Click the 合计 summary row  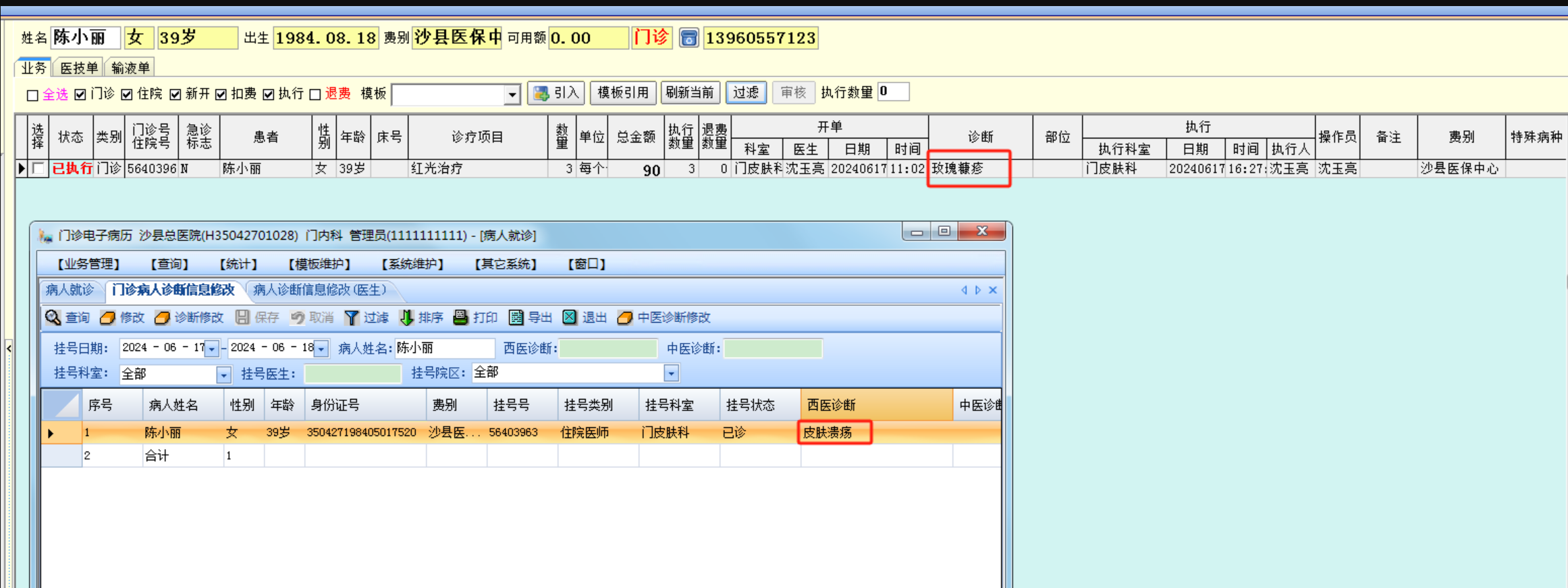coord(521,456)
